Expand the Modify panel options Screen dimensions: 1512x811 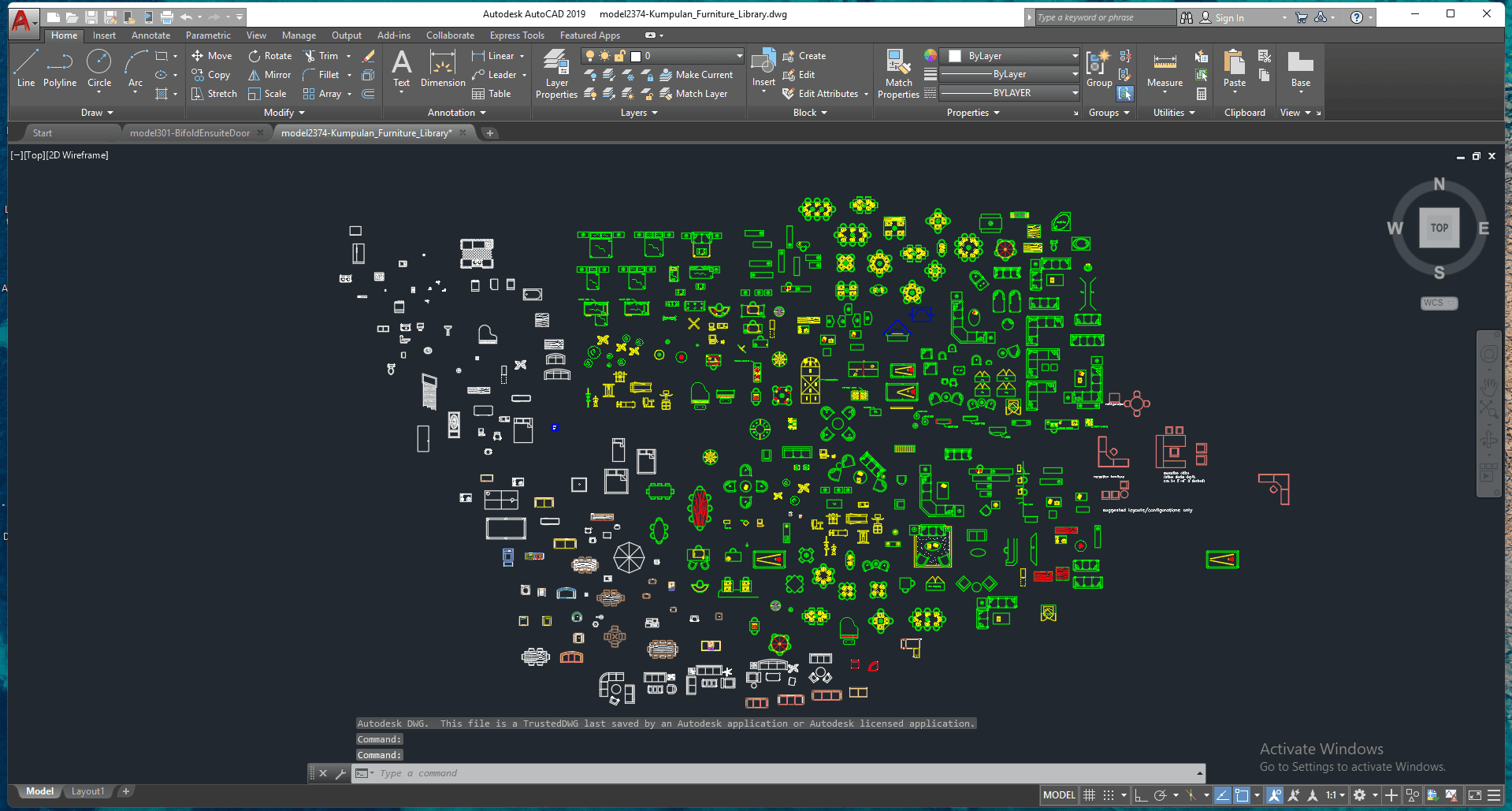[284, 113]
